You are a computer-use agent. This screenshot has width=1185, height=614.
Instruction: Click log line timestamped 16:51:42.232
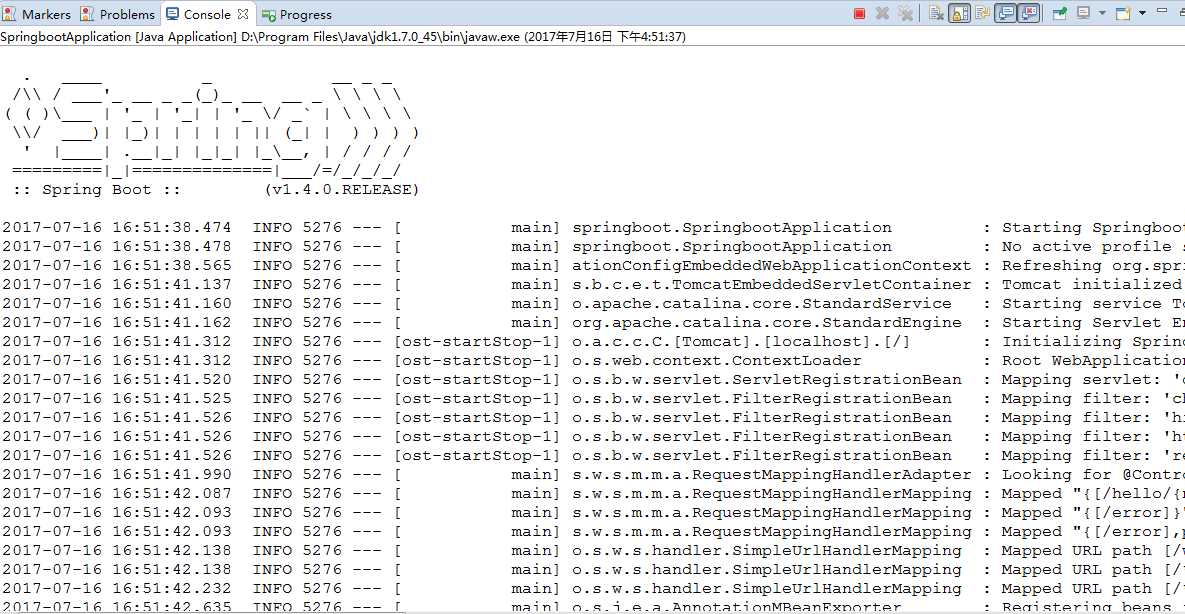click(592, 588)
